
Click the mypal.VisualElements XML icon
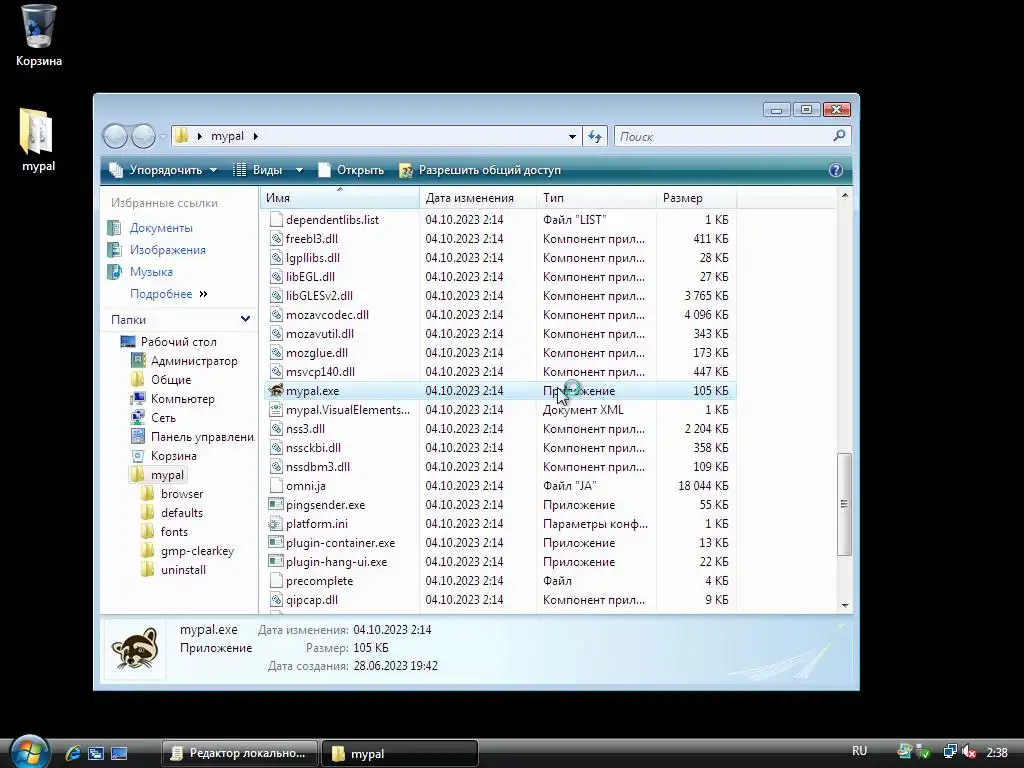(276, 409)
